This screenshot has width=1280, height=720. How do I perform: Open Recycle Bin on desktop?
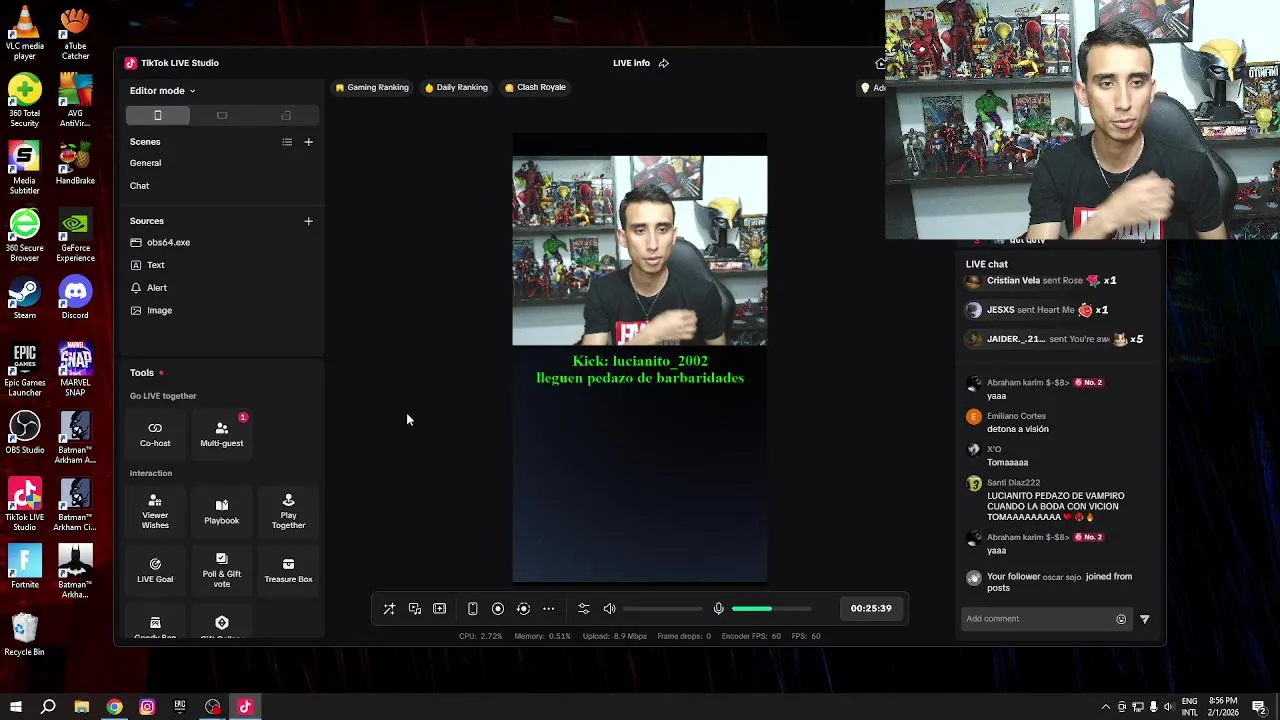24,635
